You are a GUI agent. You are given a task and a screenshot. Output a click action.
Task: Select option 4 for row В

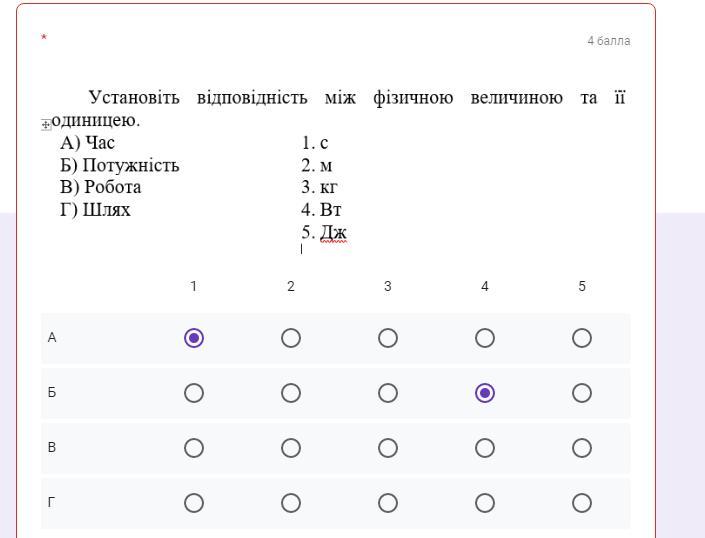tap(485, 448)
